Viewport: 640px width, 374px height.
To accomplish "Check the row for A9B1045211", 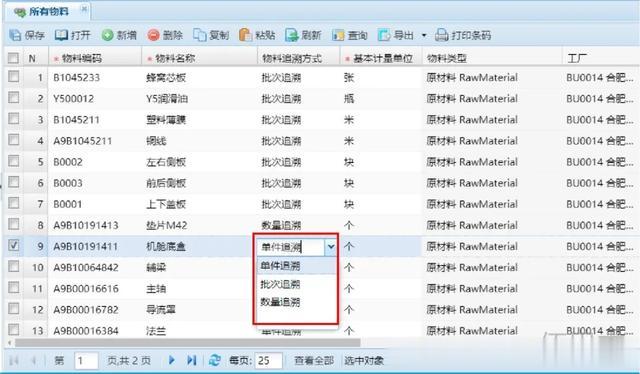I will pos(13,140).
